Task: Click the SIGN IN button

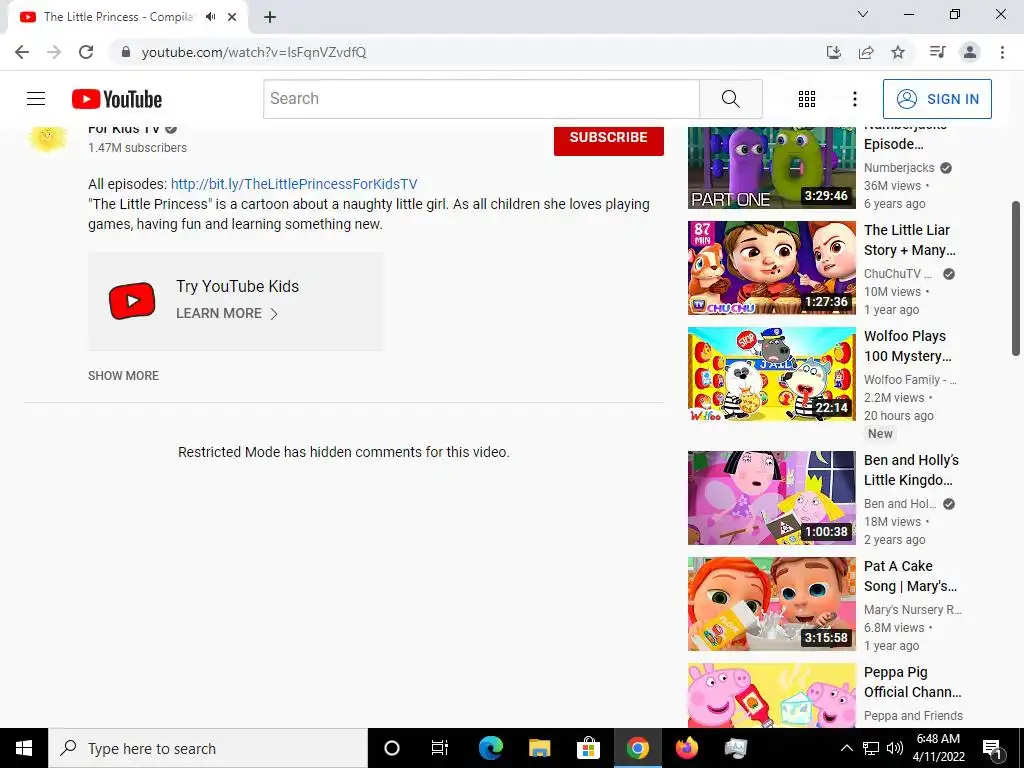Action: pyautogui.click(x=937, y=99)
